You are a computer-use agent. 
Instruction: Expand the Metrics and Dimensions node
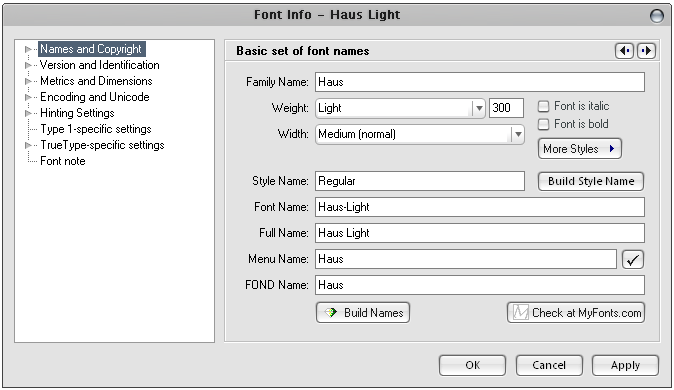pos(28,81)
